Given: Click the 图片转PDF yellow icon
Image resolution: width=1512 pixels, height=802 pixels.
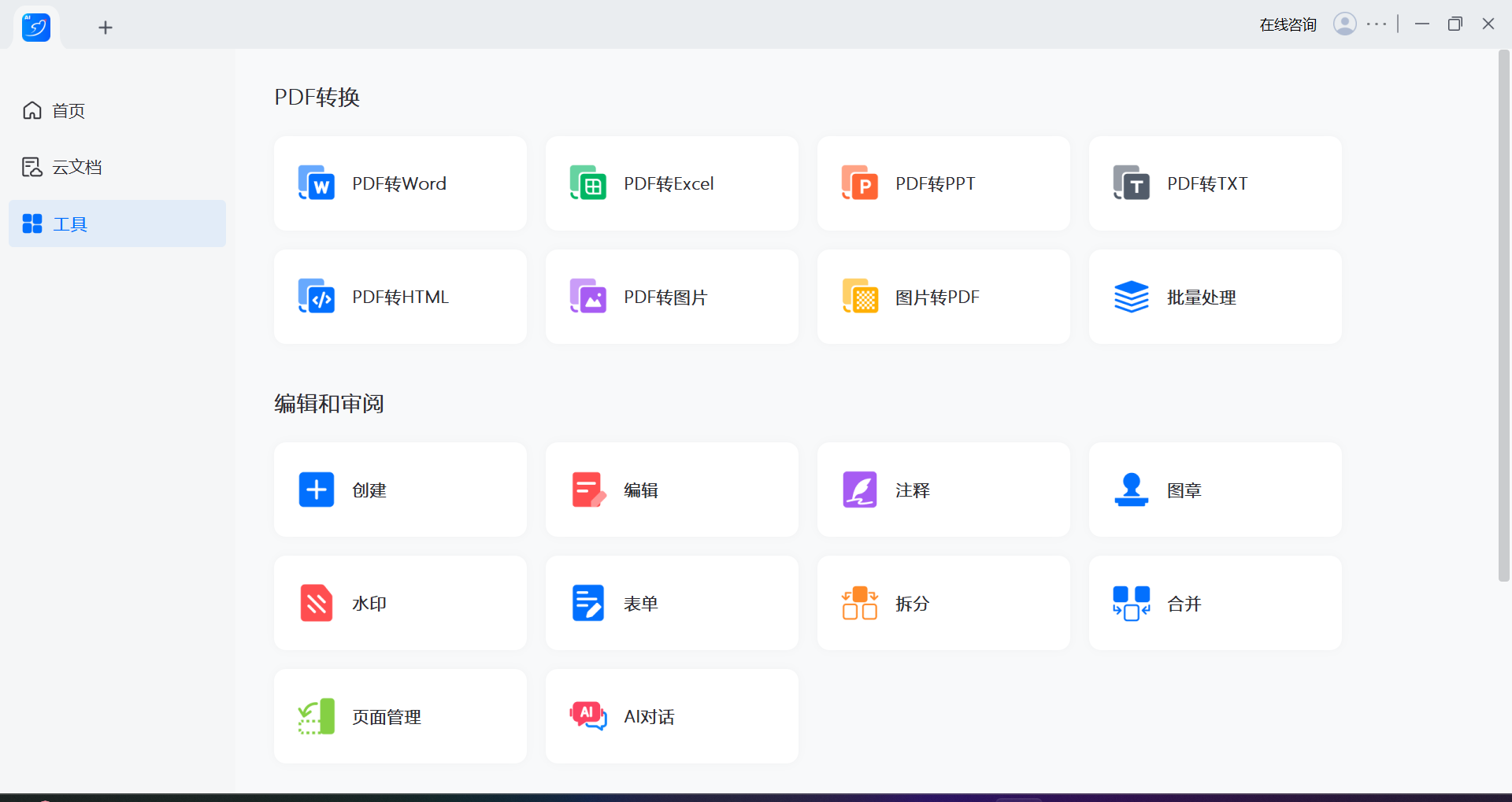Looking at the screenshot, I should (x=860, y=297).
